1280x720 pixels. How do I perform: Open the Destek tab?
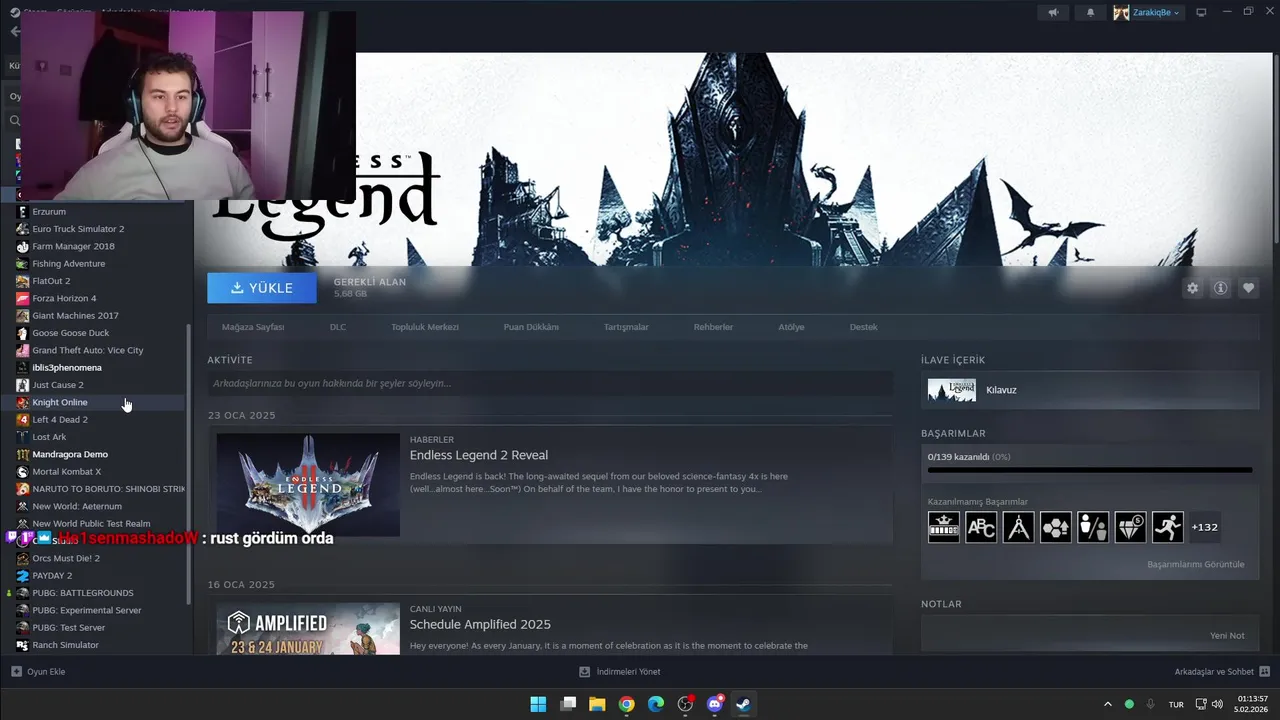click(x=863, y=327)
